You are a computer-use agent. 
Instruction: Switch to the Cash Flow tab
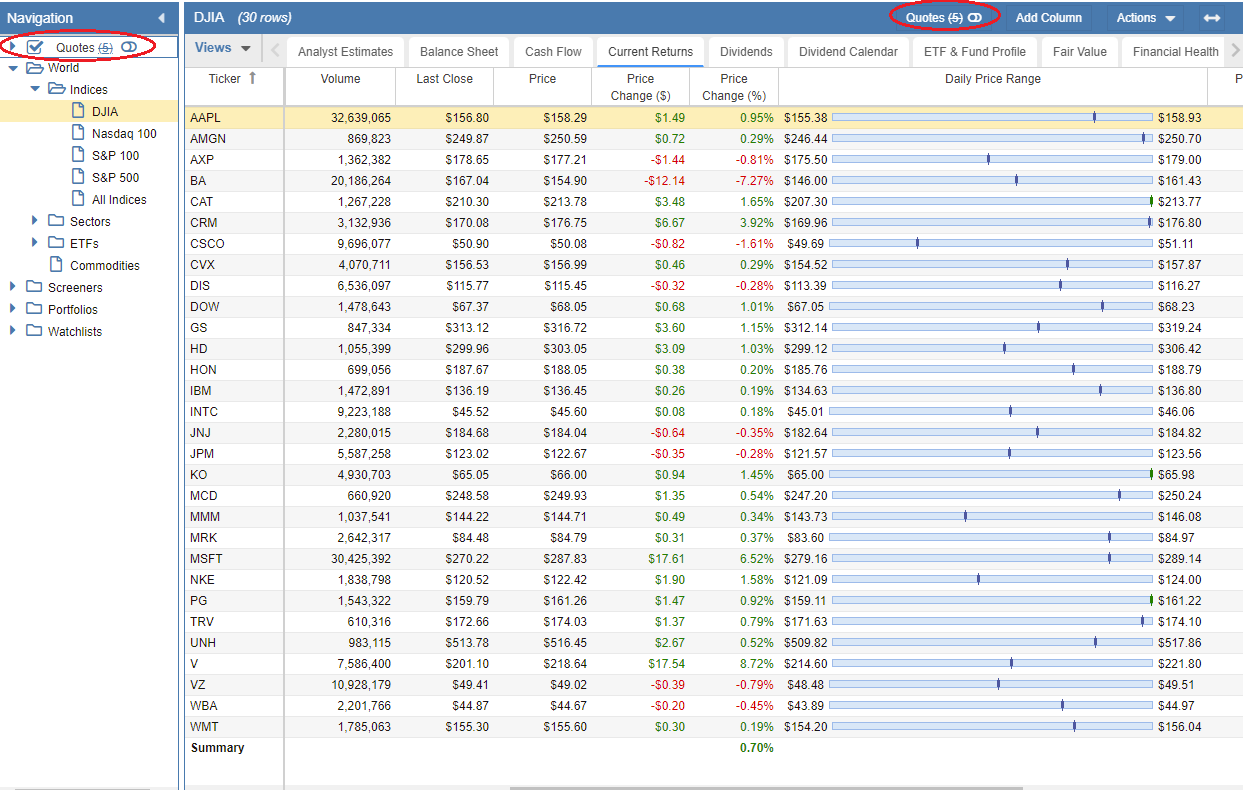[x=553, y=52]
